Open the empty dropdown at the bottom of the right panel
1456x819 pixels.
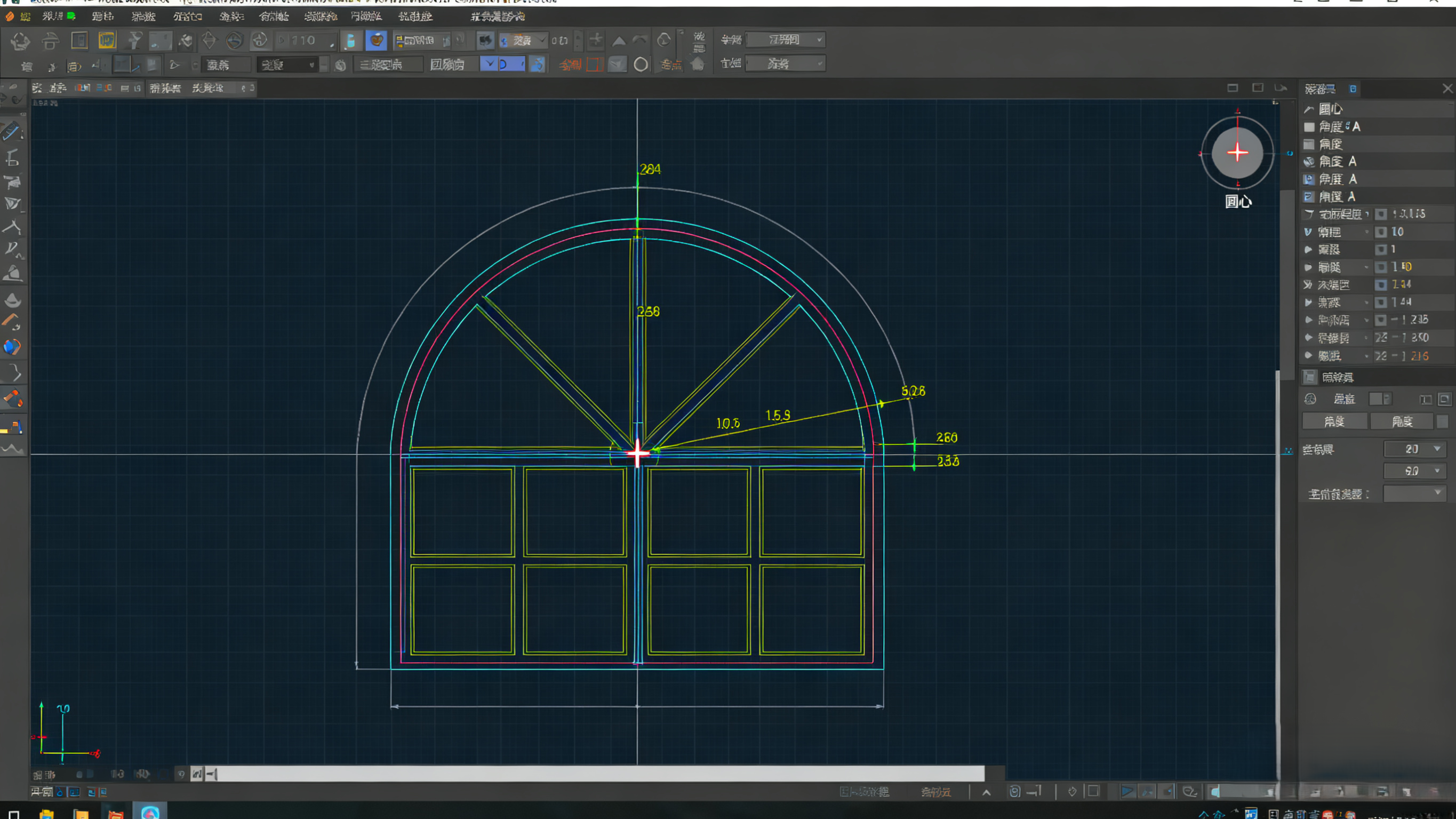point(1415,493)
